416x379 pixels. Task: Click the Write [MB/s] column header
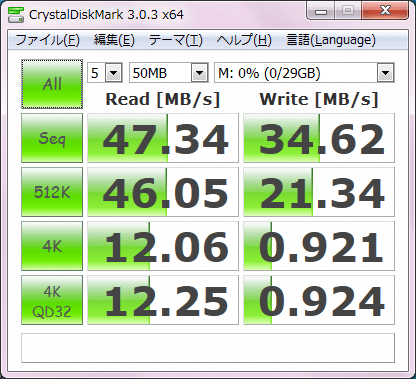click(319, 99)
